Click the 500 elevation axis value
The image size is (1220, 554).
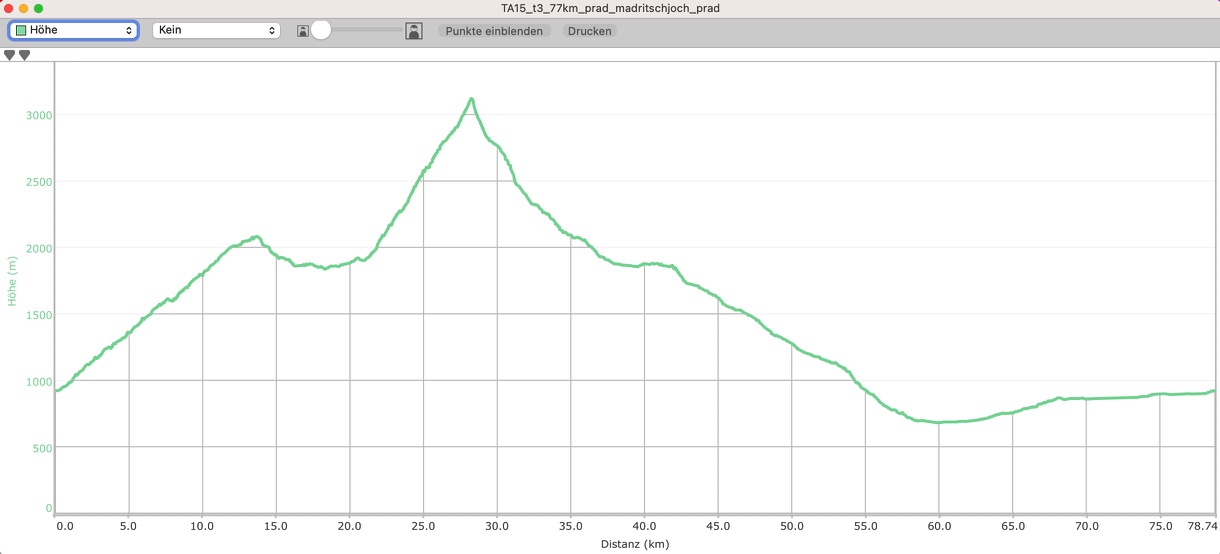[42, 448]
